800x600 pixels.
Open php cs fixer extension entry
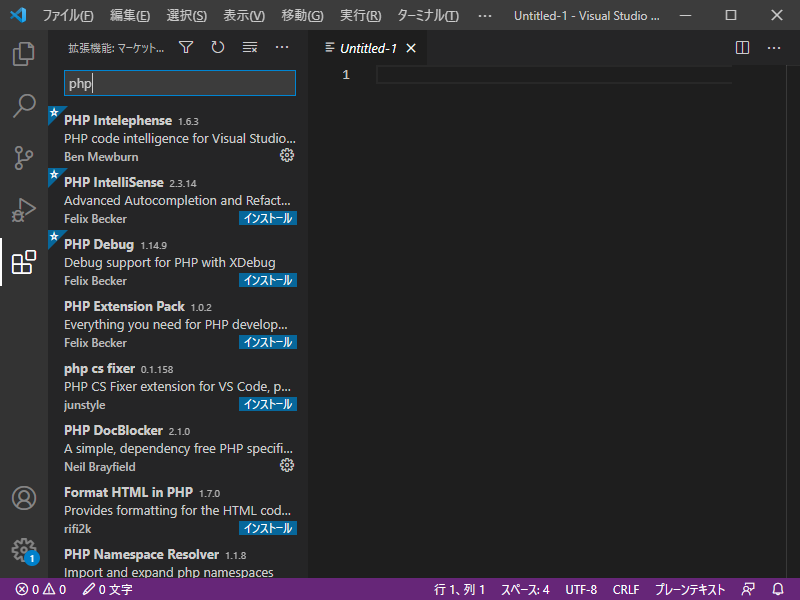click(178, 386)
